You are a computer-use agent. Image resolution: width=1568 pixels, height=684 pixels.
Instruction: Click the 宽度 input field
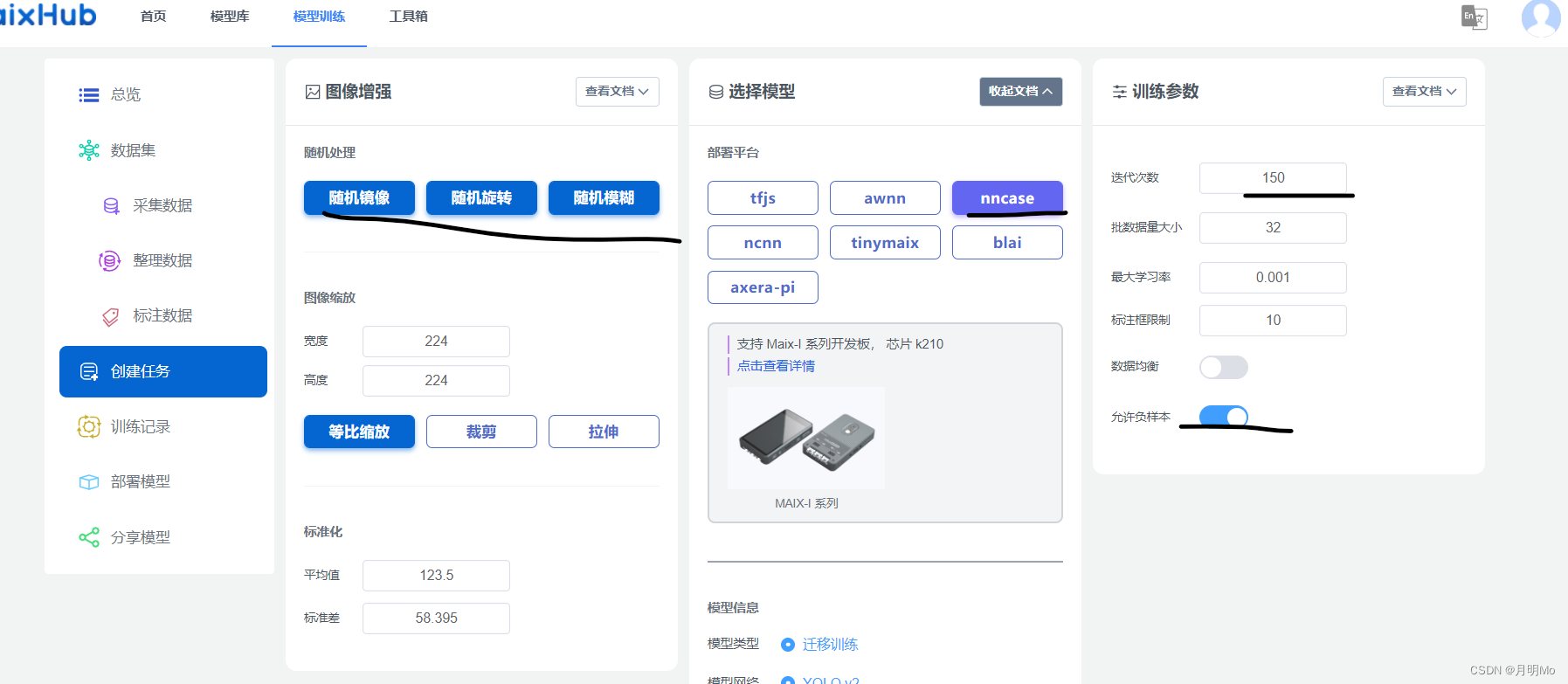(436, 342)
